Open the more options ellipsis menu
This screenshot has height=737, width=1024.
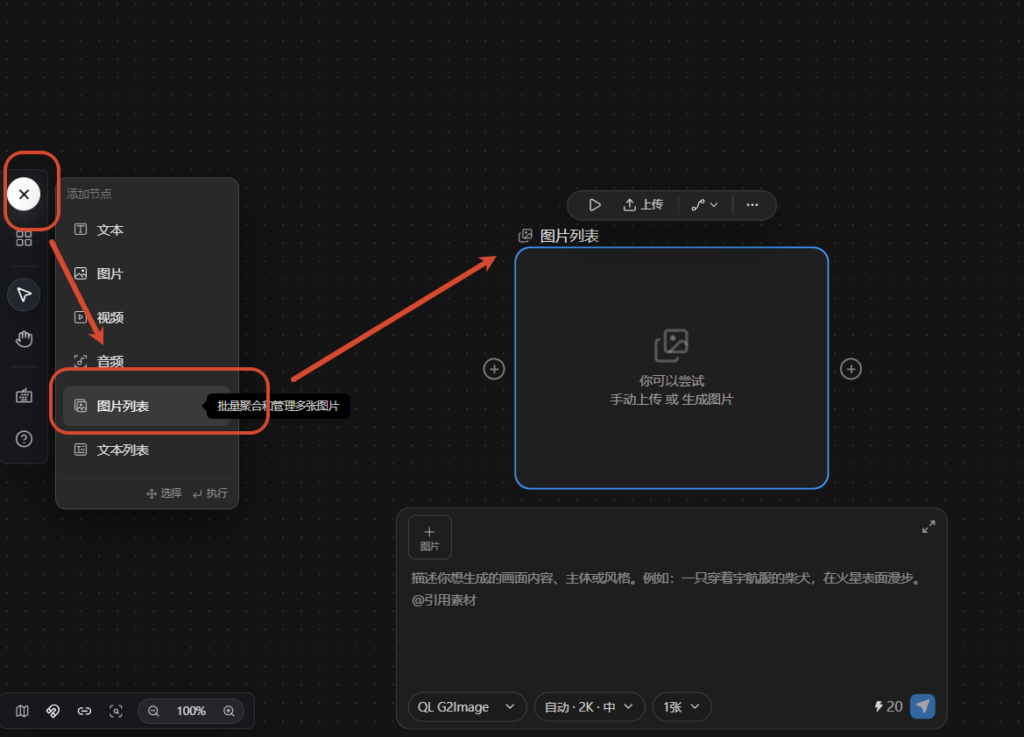coord(752,205)
